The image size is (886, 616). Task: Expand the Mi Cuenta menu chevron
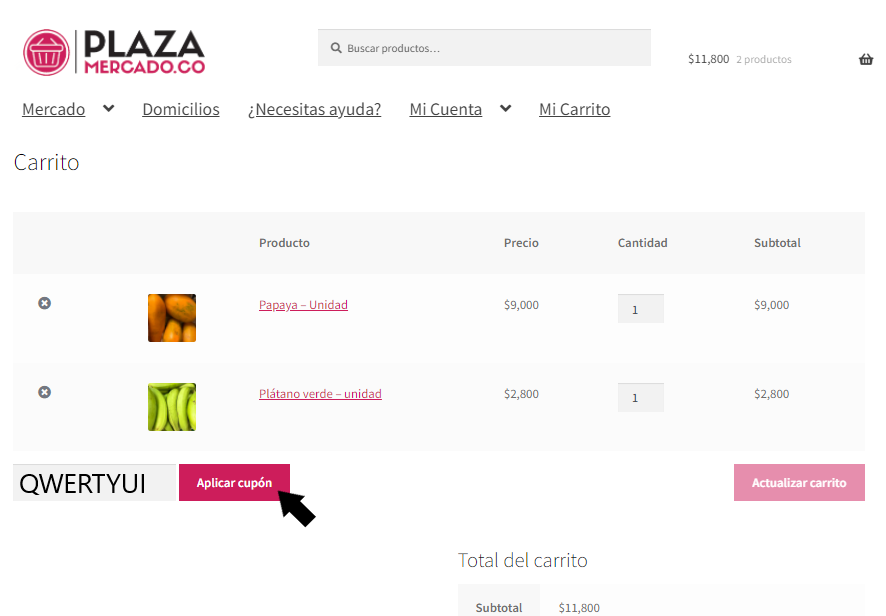click(x=506, y=109)
